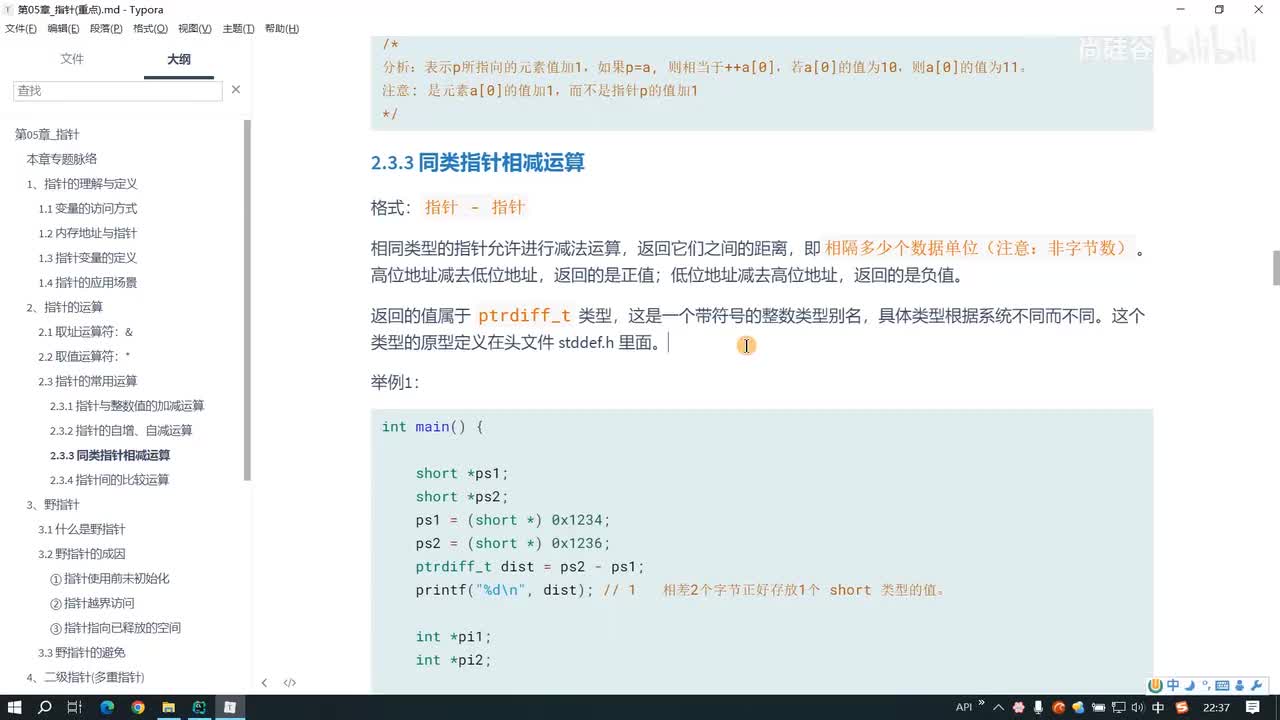Open the 文件(F) menu

pos(21,29)
